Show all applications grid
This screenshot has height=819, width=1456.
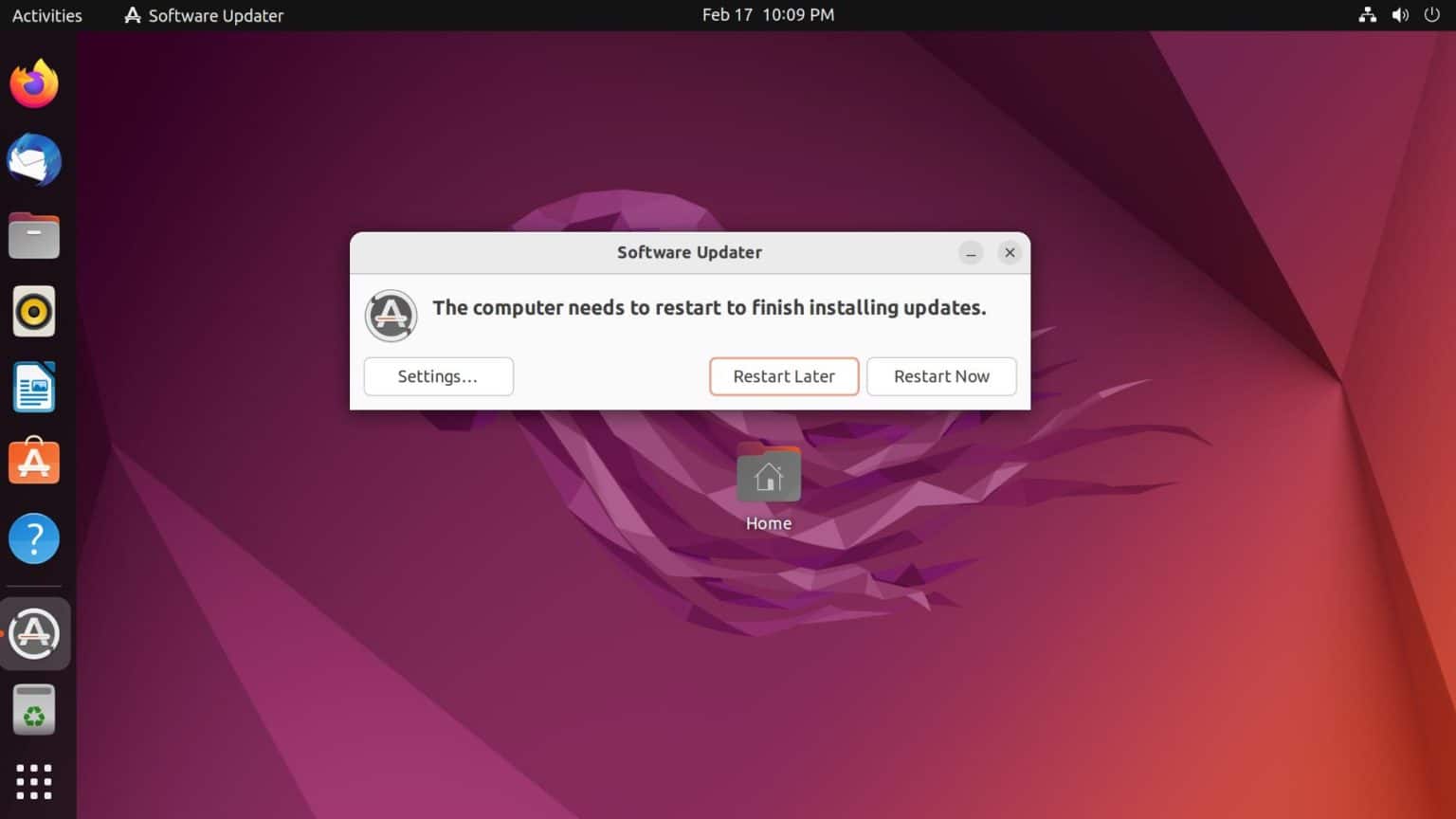pyautogui.click(x=34, y=781)
